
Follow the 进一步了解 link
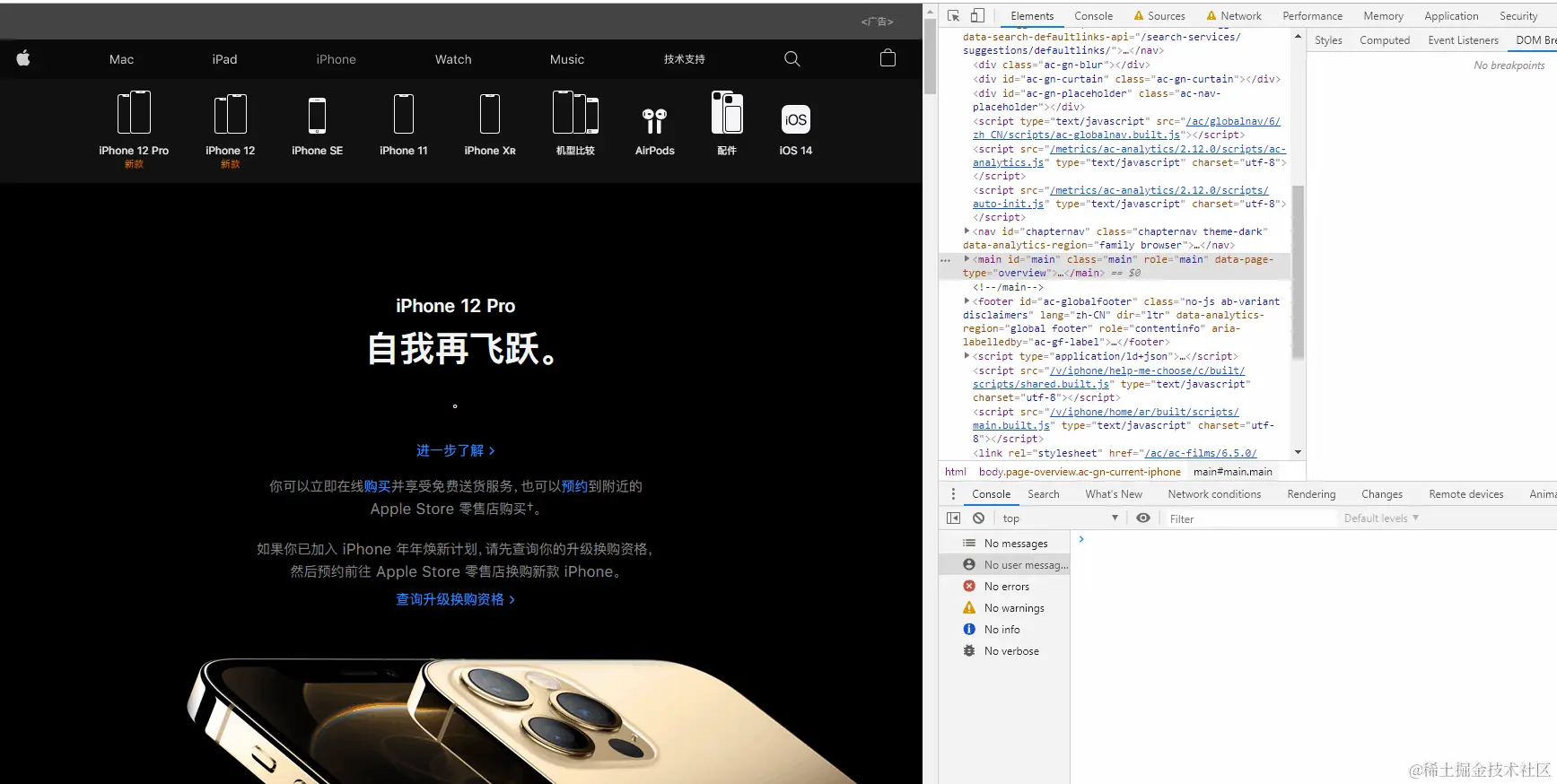tap(456, 450)
